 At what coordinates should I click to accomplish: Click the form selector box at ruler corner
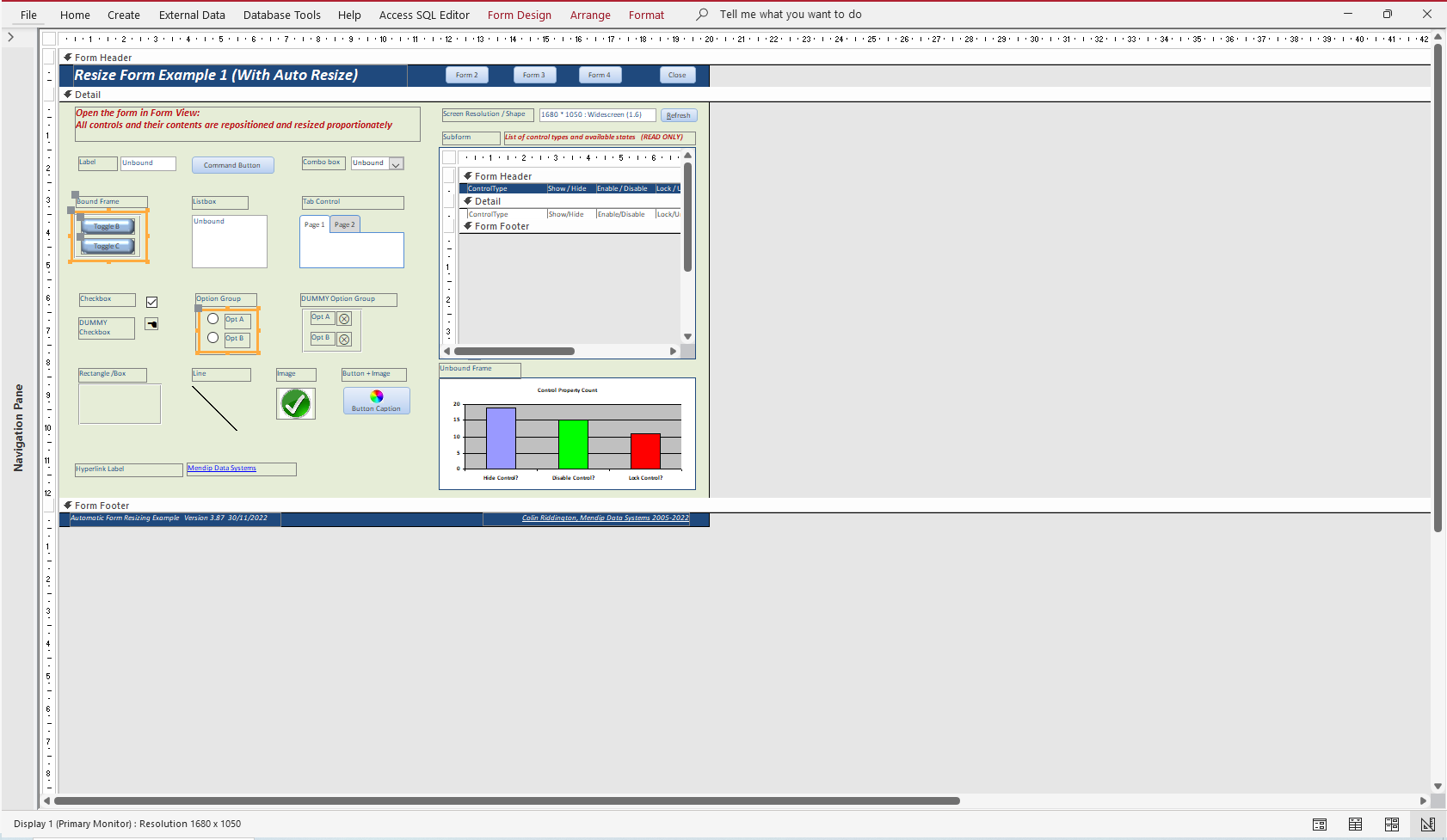pyautogui.click(x=49, y=39)
